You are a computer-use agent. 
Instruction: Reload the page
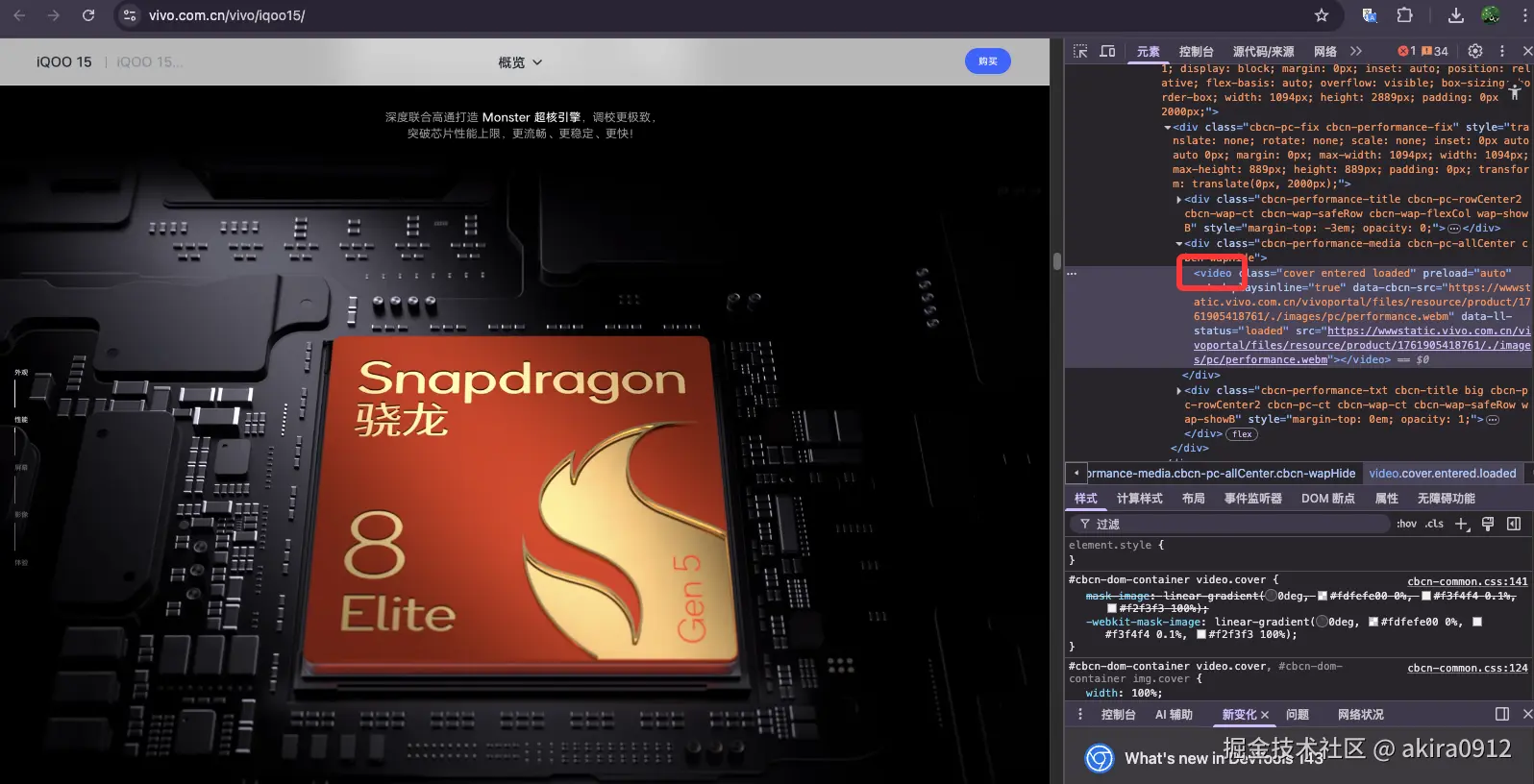[x=88, y=15]
